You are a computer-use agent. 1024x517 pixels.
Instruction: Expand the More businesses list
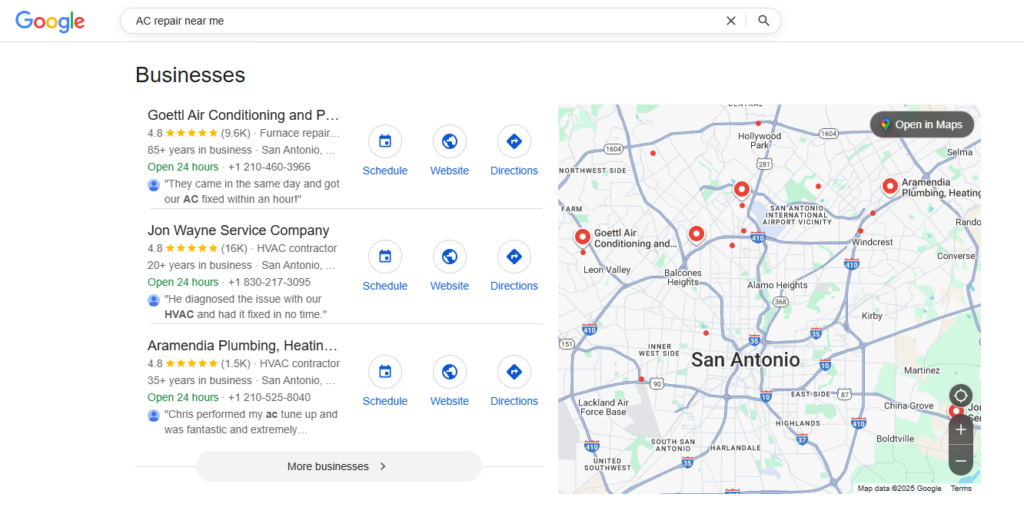(x=338, y=466)
